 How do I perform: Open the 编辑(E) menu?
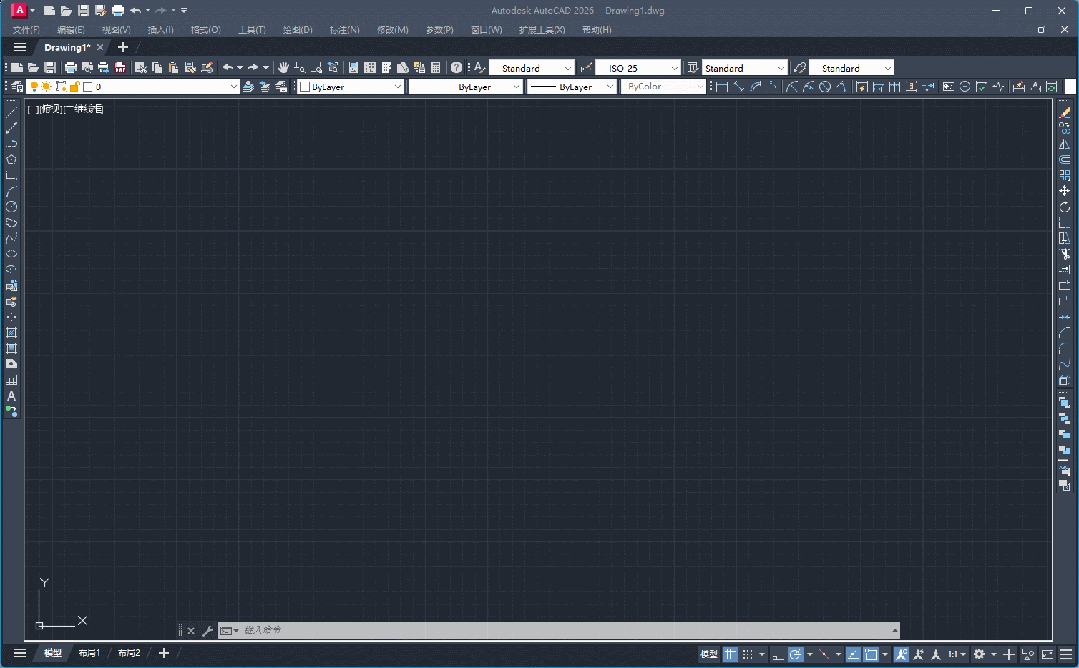(71, 30)
